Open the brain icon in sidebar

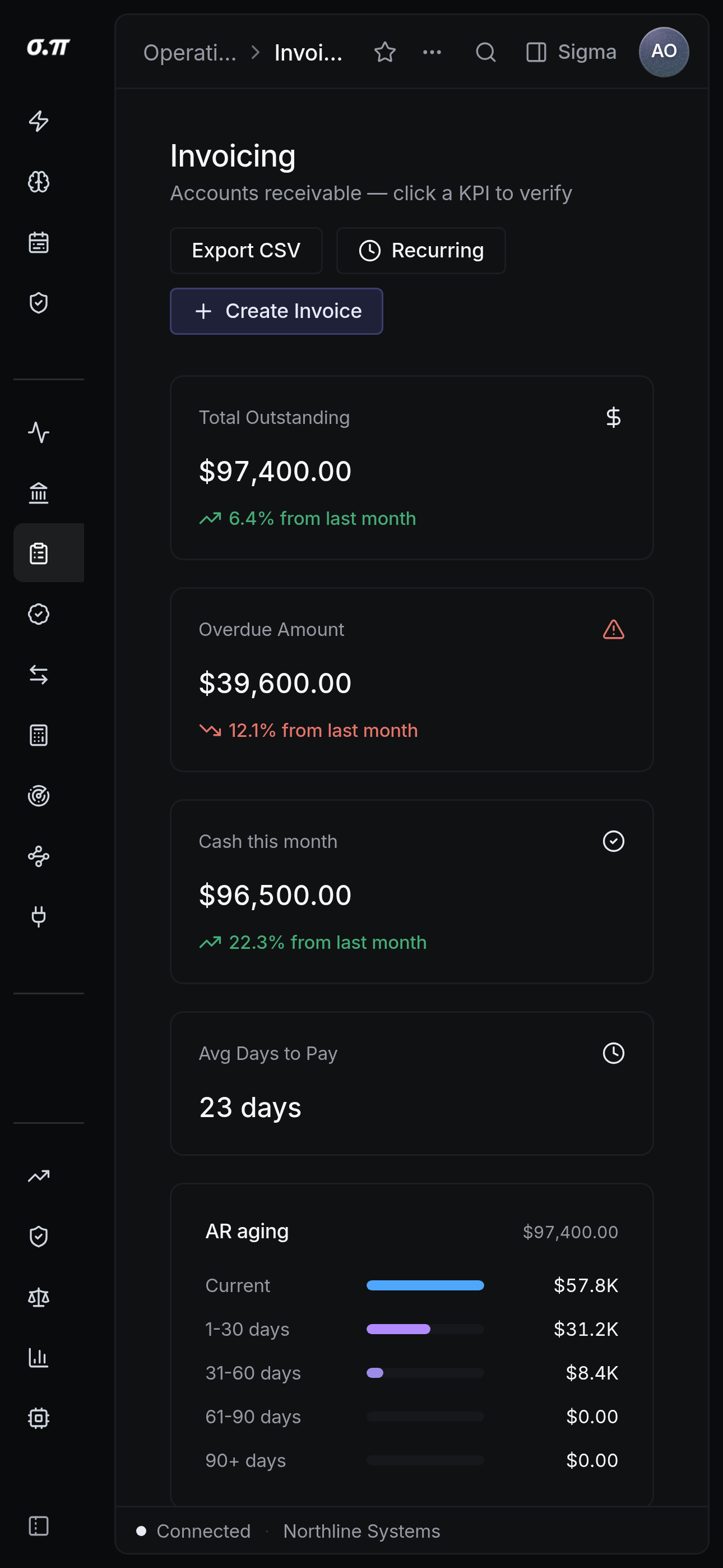[x=39, y=181]
